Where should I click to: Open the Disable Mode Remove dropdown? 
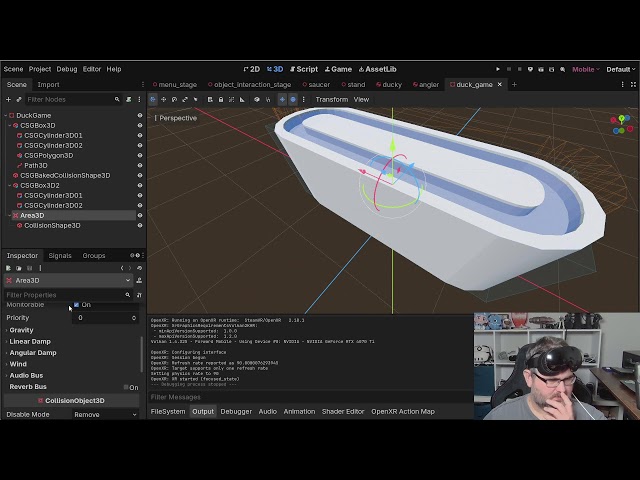click(105, 414)
